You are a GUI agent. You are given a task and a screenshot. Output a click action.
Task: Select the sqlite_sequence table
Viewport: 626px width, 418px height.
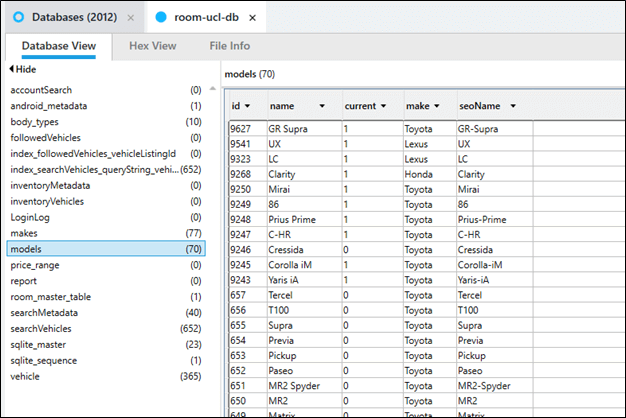(x=106, y=361)
